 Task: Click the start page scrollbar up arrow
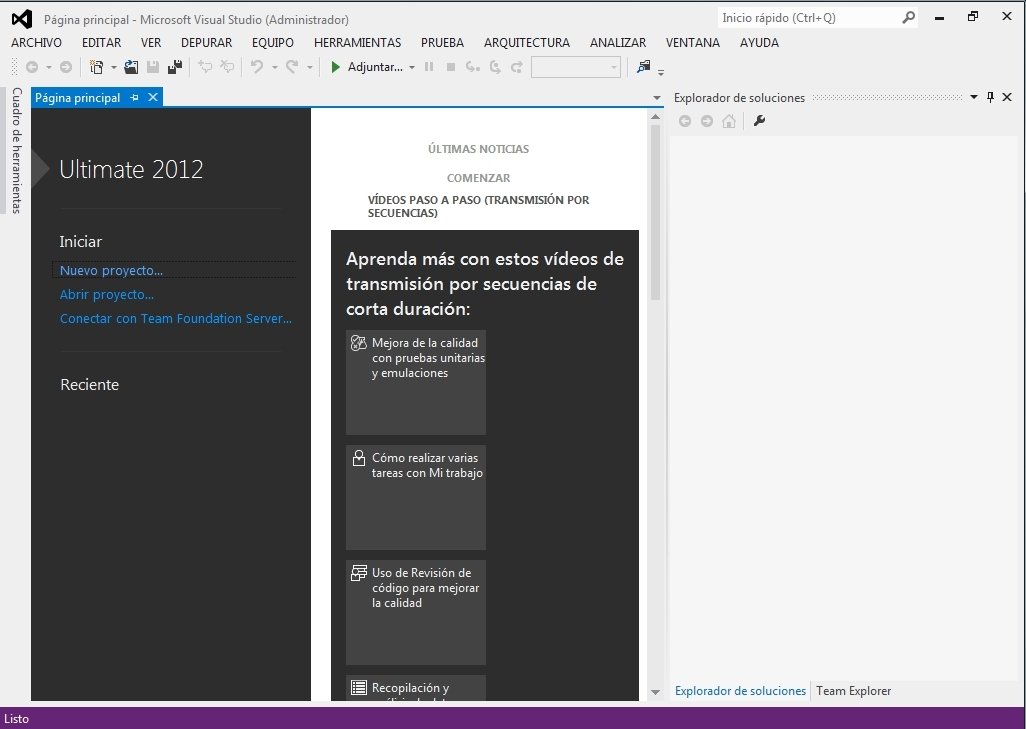656,117
